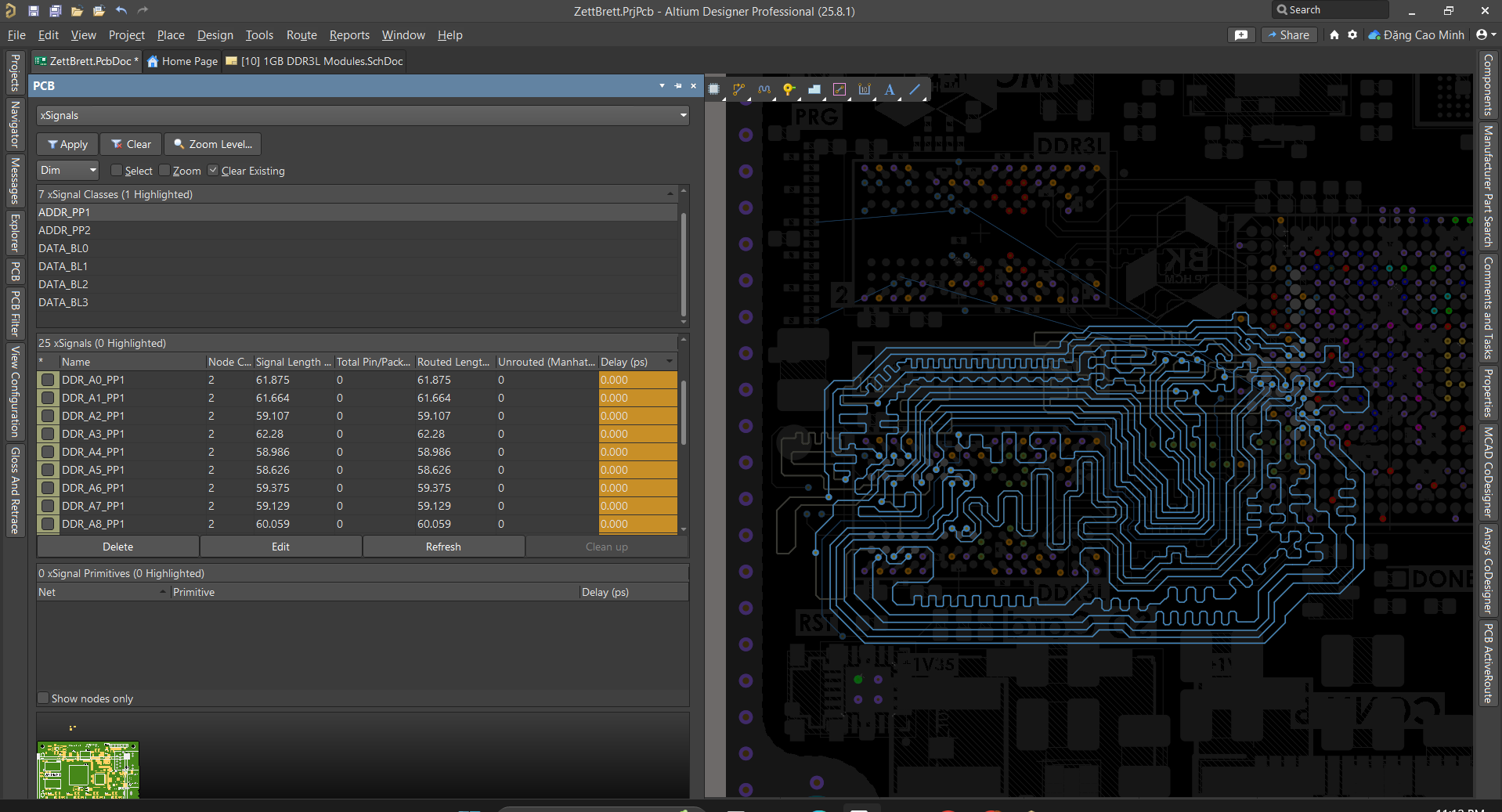Pick the place polygon pour icon
The width and height of the screenshot is (1502, 812).
814,89
